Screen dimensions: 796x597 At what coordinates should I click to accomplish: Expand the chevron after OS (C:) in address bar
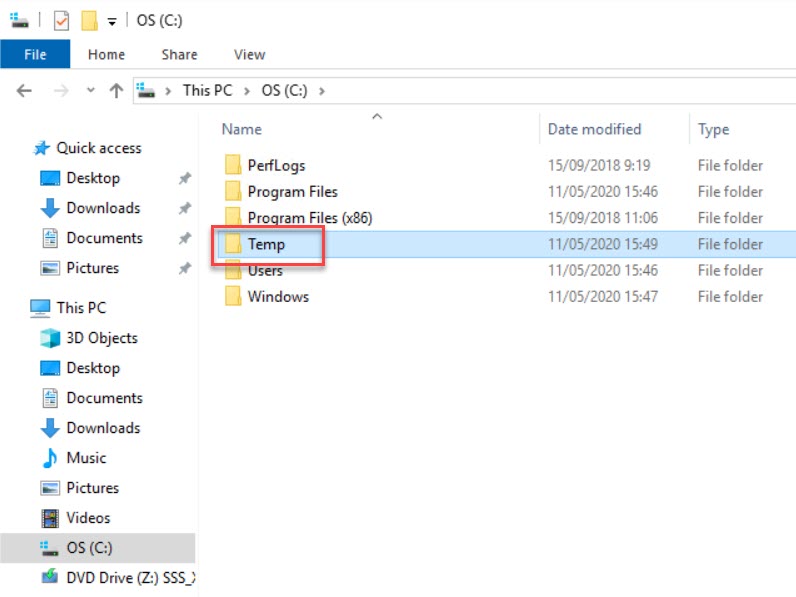pyautogui.click(x=321, y=90)
